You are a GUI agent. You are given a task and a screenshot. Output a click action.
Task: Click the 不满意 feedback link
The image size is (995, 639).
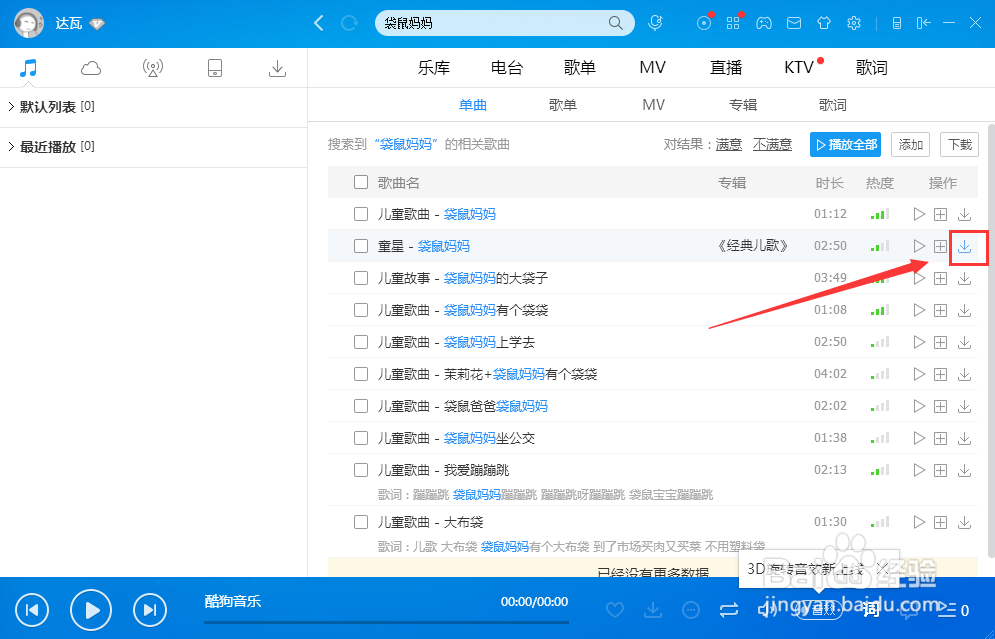[x=772, y=144]
